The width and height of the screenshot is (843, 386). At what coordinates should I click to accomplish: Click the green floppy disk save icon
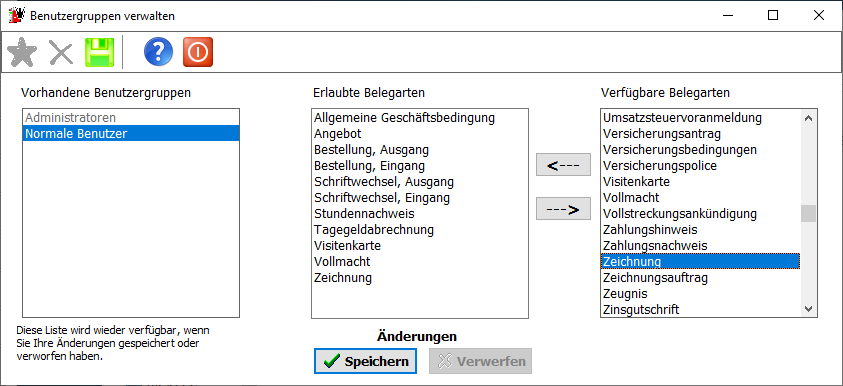click(x=99, y=52)
